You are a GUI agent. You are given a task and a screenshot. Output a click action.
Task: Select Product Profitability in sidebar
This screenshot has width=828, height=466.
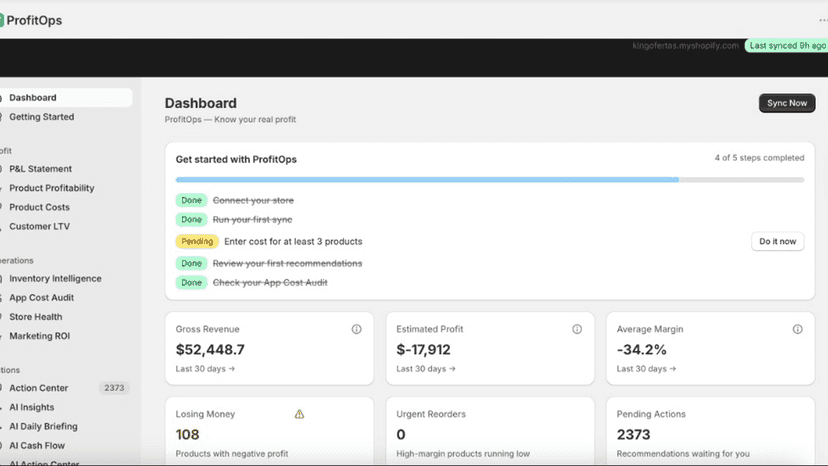point(51,188)
